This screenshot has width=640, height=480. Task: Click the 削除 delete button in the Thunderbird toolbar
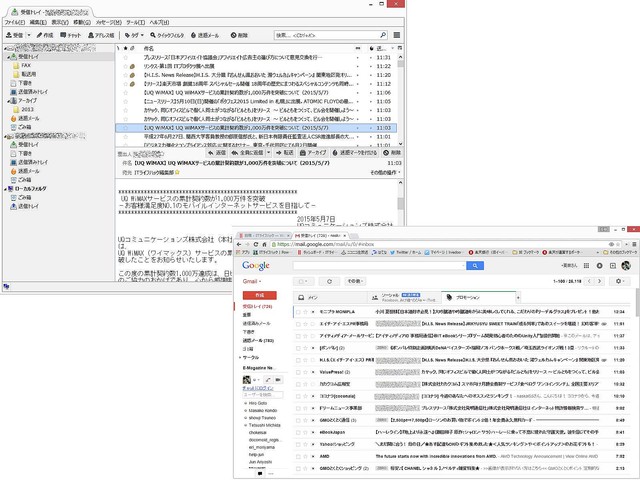[x=239, y=35]
